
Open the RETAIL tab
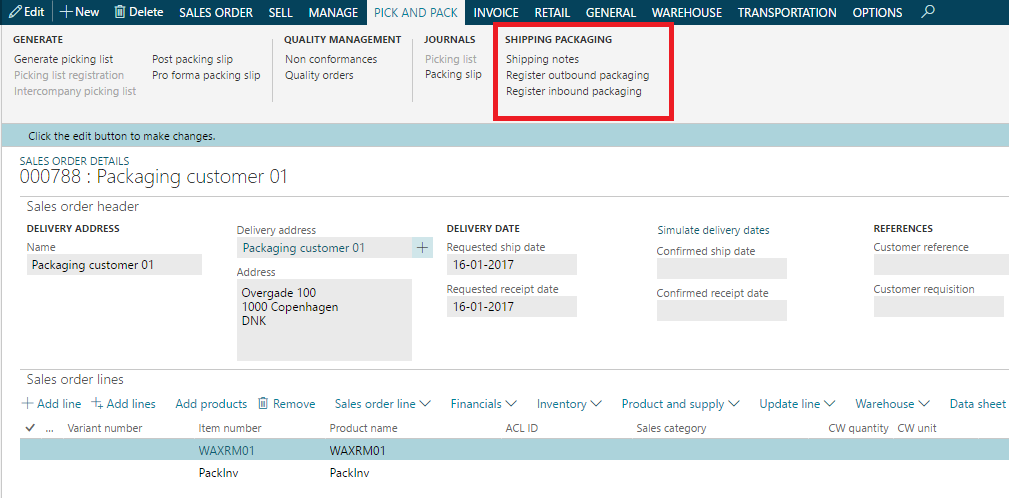coord(552,12)
